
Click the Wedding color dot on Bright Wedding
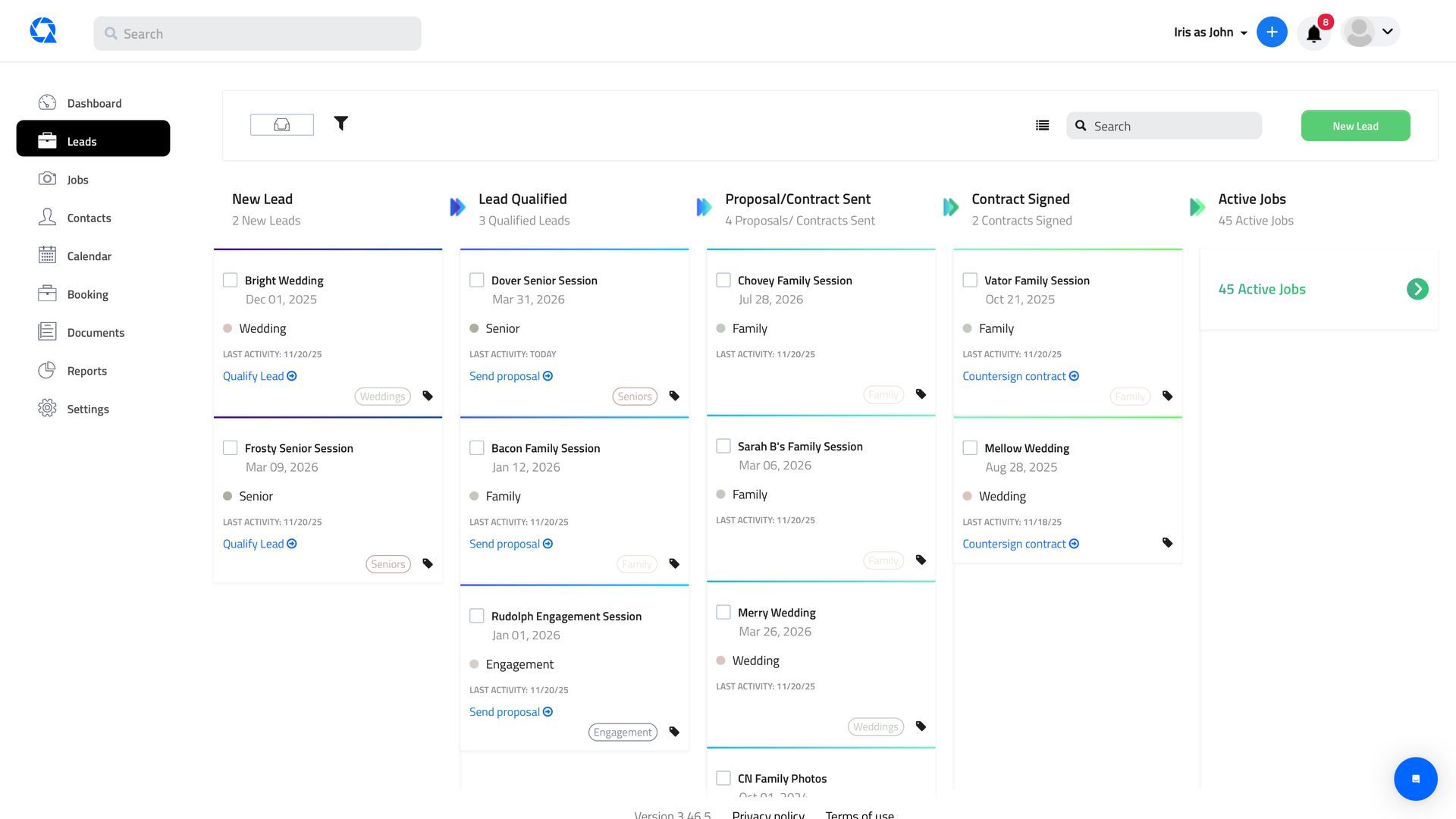[227, 328]
